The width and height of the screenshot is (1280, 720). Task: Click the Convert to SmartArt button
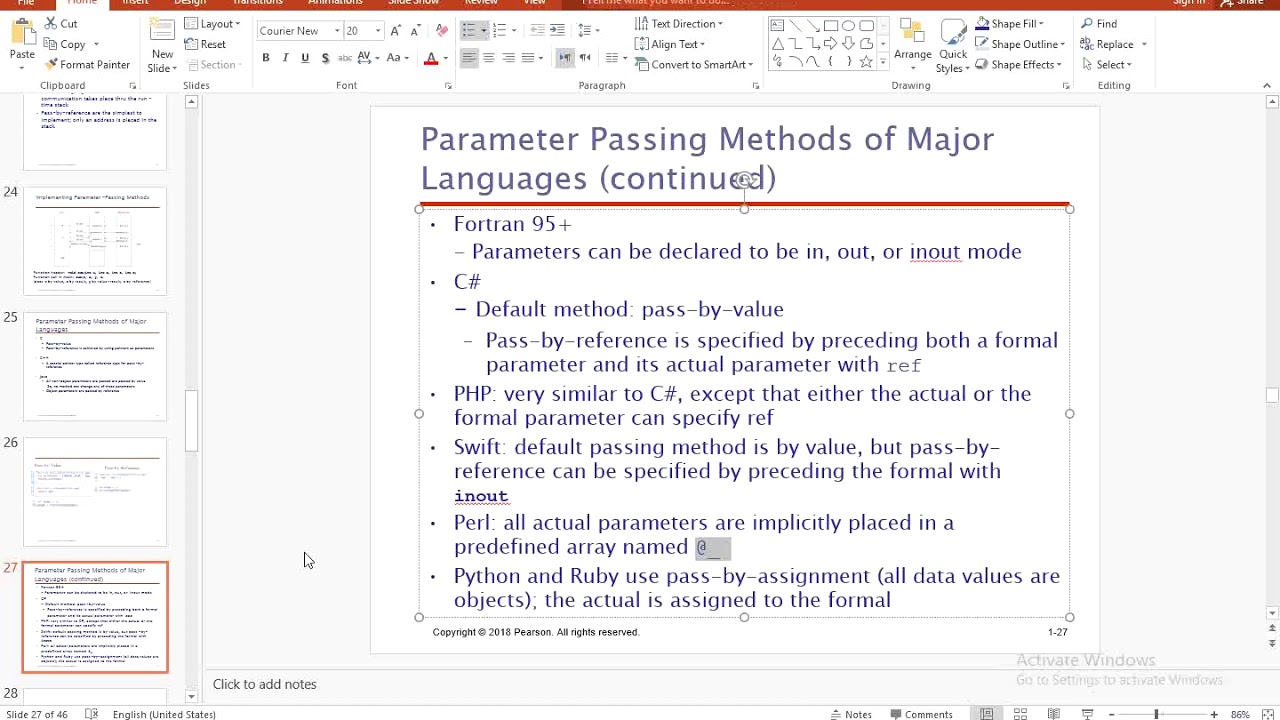point(694,64)
